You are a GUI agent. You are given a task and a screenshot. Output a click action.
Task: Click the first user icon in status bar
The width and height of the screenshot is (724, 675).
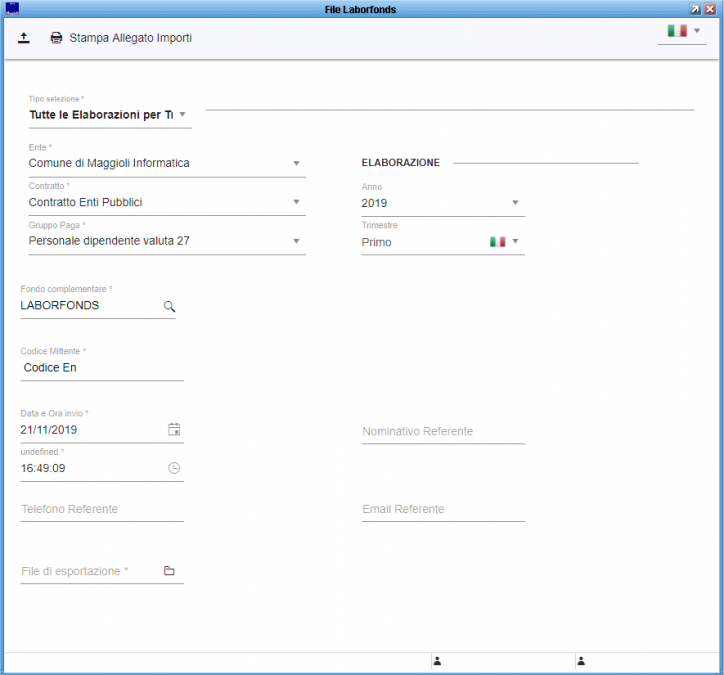(x=437, y=661)
